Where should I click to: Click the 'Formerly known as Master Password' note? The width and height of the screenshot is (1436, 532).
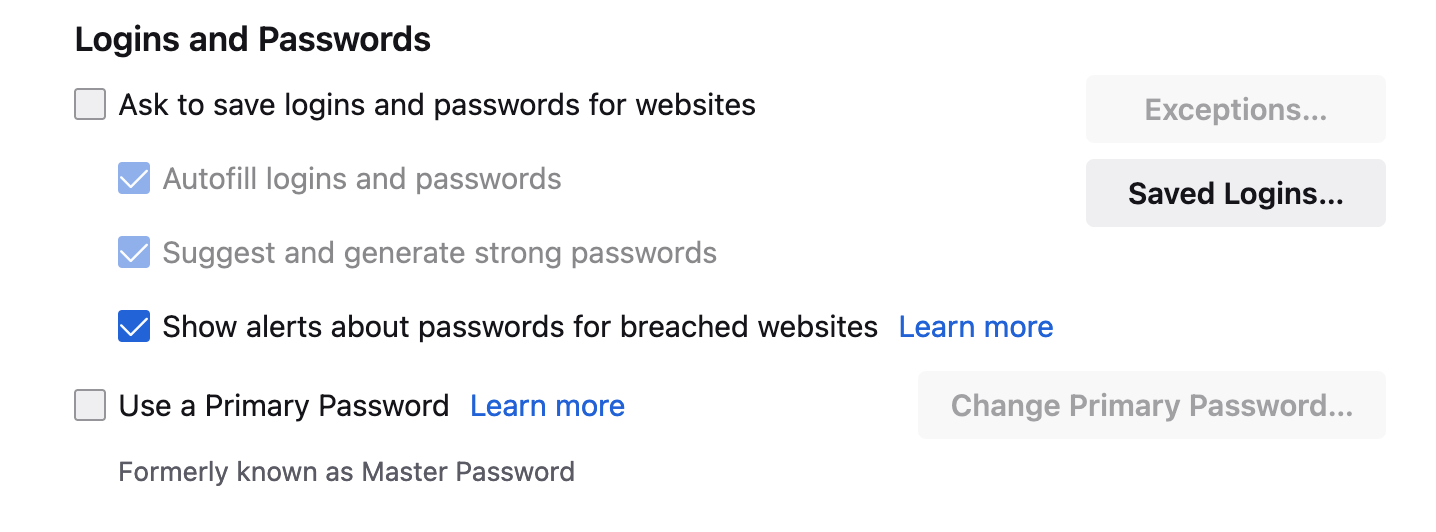346,471
